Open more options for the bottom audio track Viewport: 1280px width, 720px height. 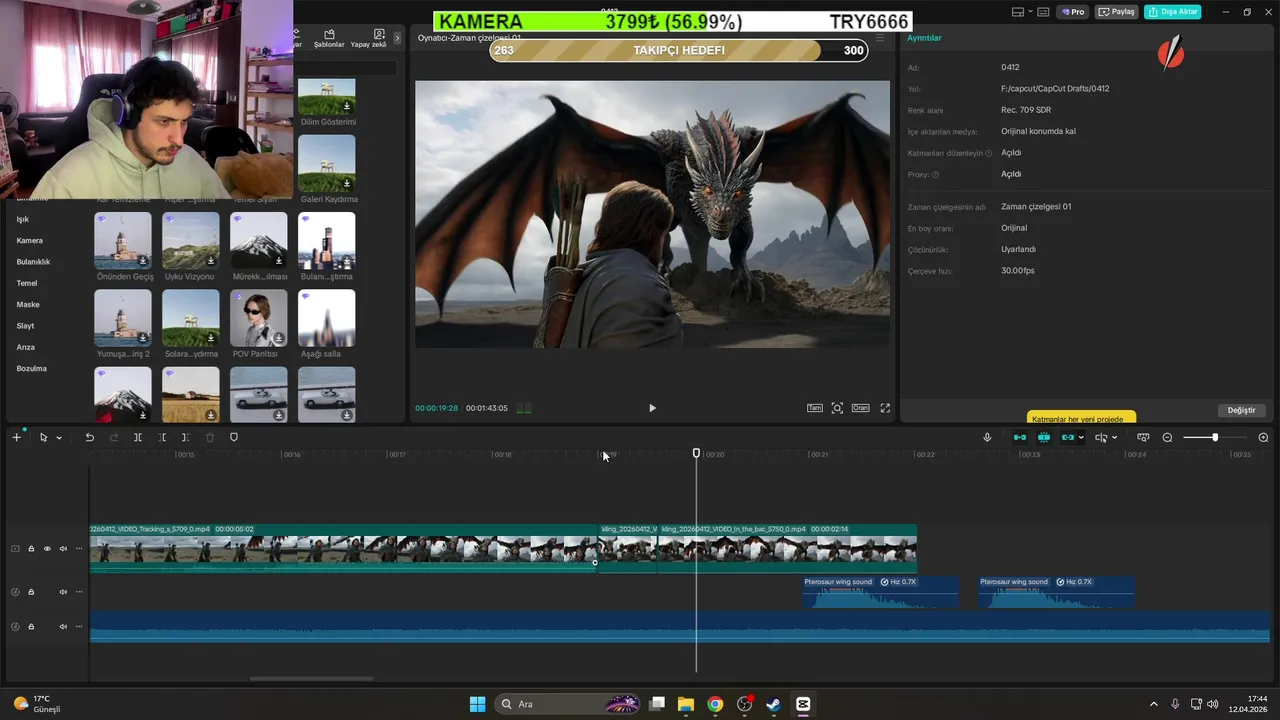[x=79, y=627]
